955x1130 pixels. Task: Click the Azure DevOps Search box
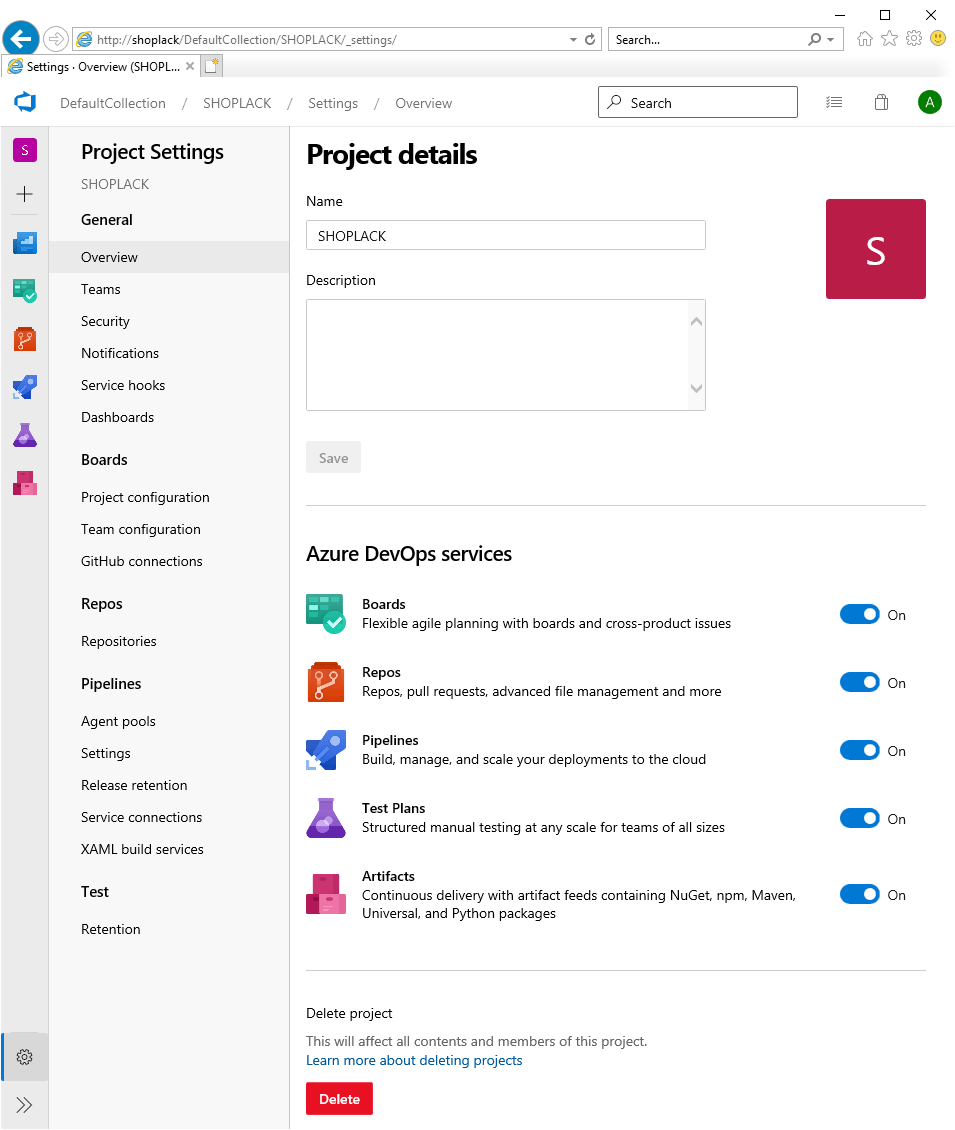click(x=698, y=102)
